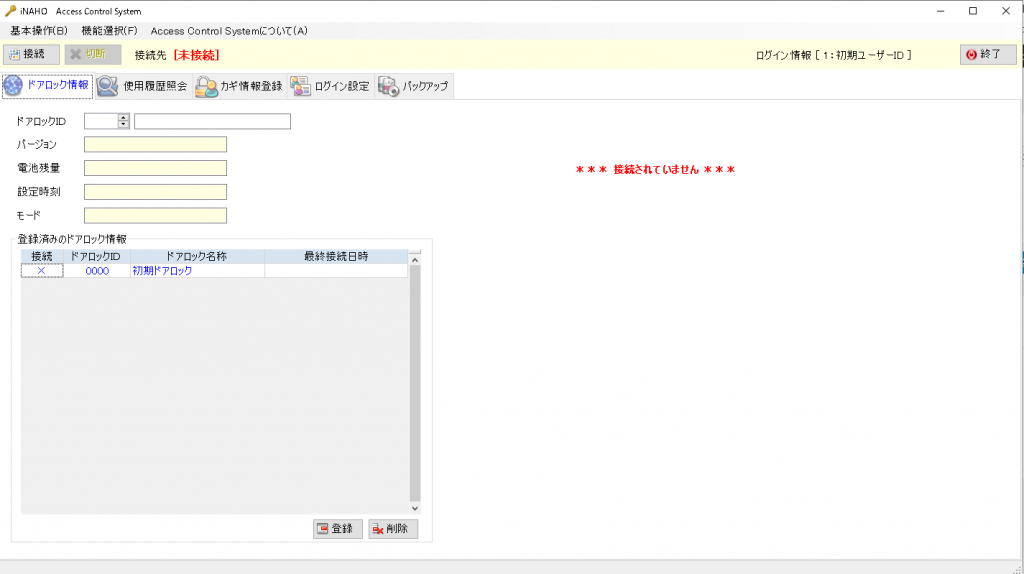
Task: Open 使用履歴照会 via its magnifier icon
Action: point(108,86)
